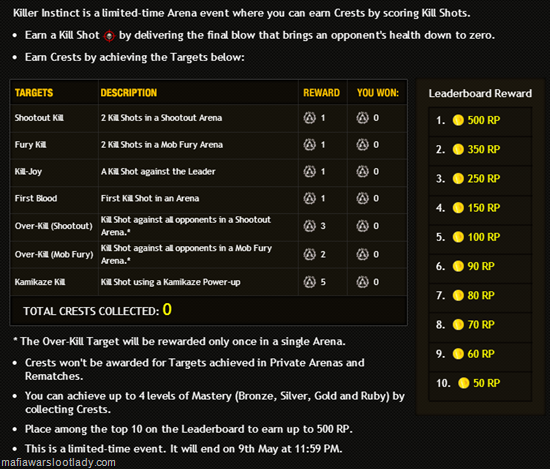Viewport: 550px width, 469px height.
Task: Click the Fury Kill You Won crest icon
Action: (x=362, y=145)
